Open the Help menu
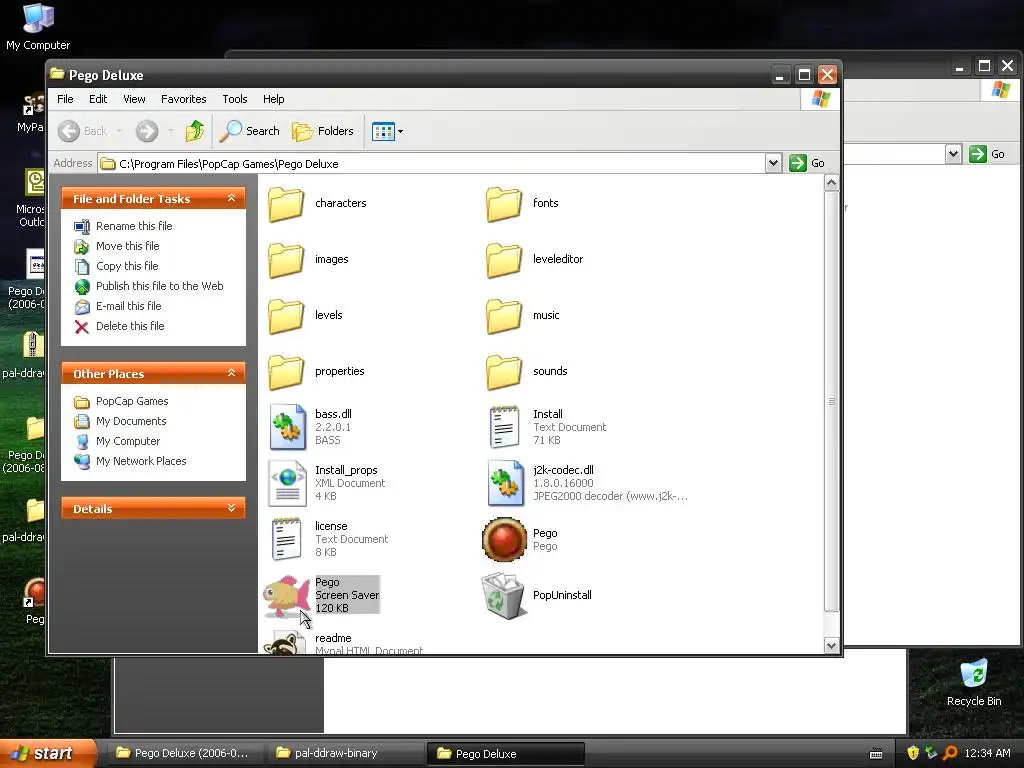Screen dimensions: 1024x768 pyautogui.click(x=274, y=99)
